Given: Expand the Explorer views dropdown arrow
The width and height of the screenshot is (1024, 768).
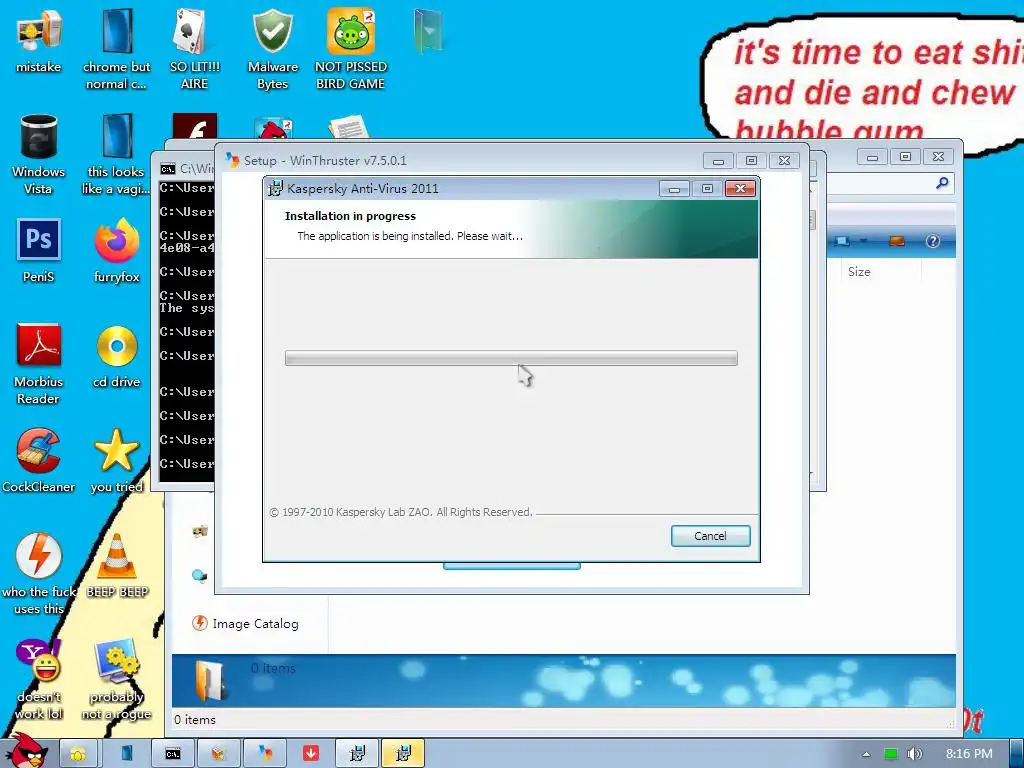Looking at the screenshot, I should [863, 241].
